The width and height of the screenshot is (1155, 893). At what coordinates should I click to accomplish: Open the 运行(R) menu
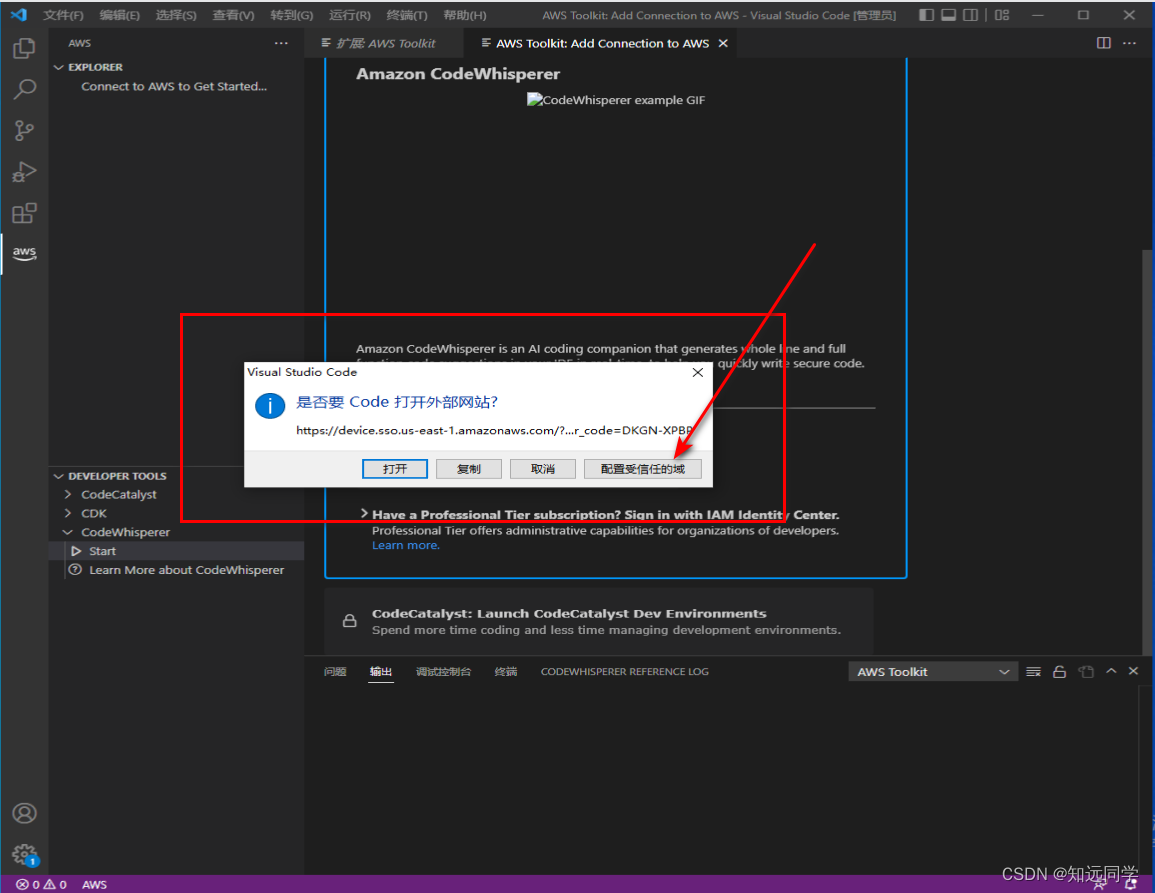[x=350, y=15]
